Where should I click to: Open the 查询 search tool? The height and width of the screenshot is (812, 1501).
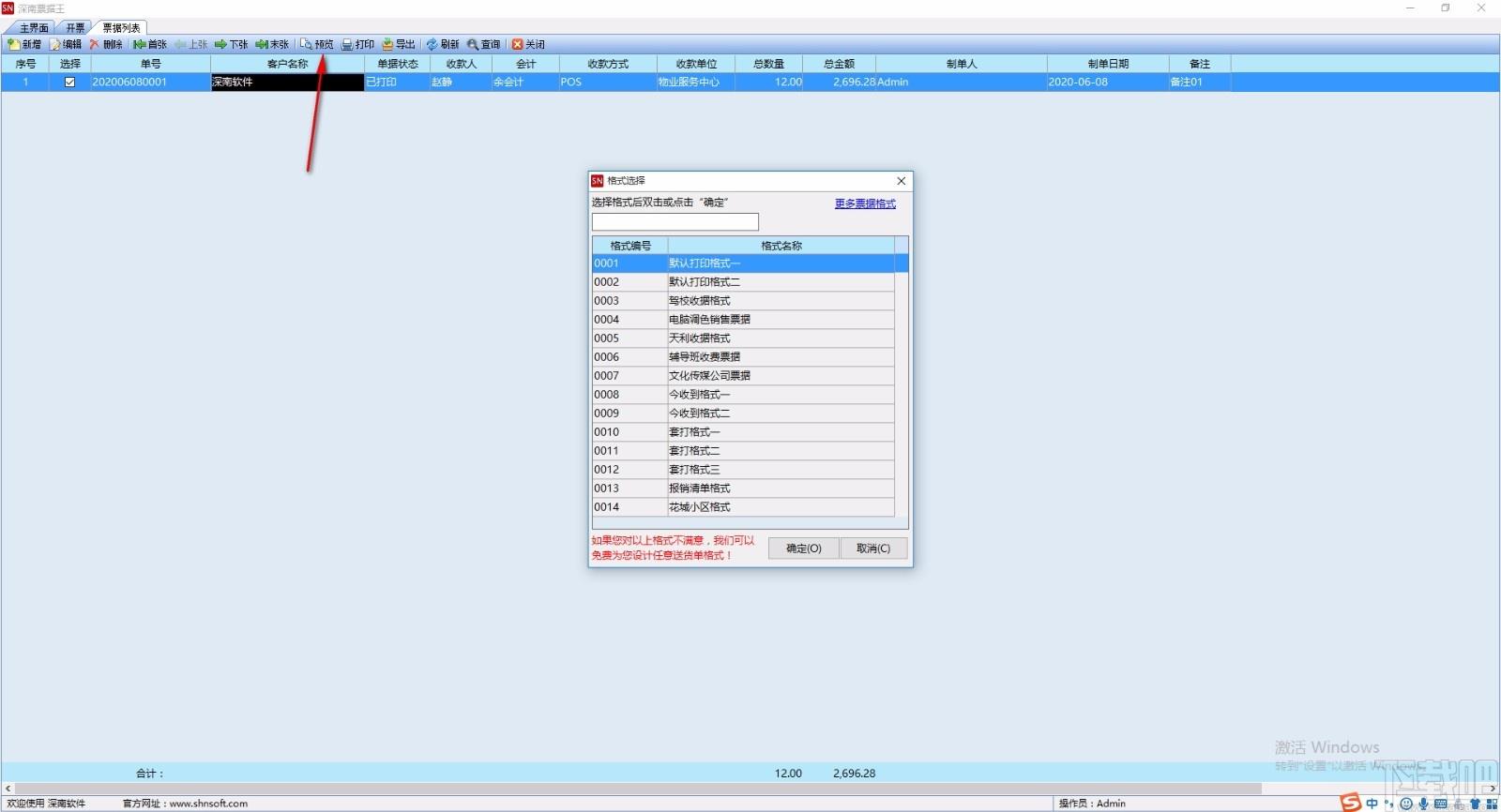(x=483, y=44)
